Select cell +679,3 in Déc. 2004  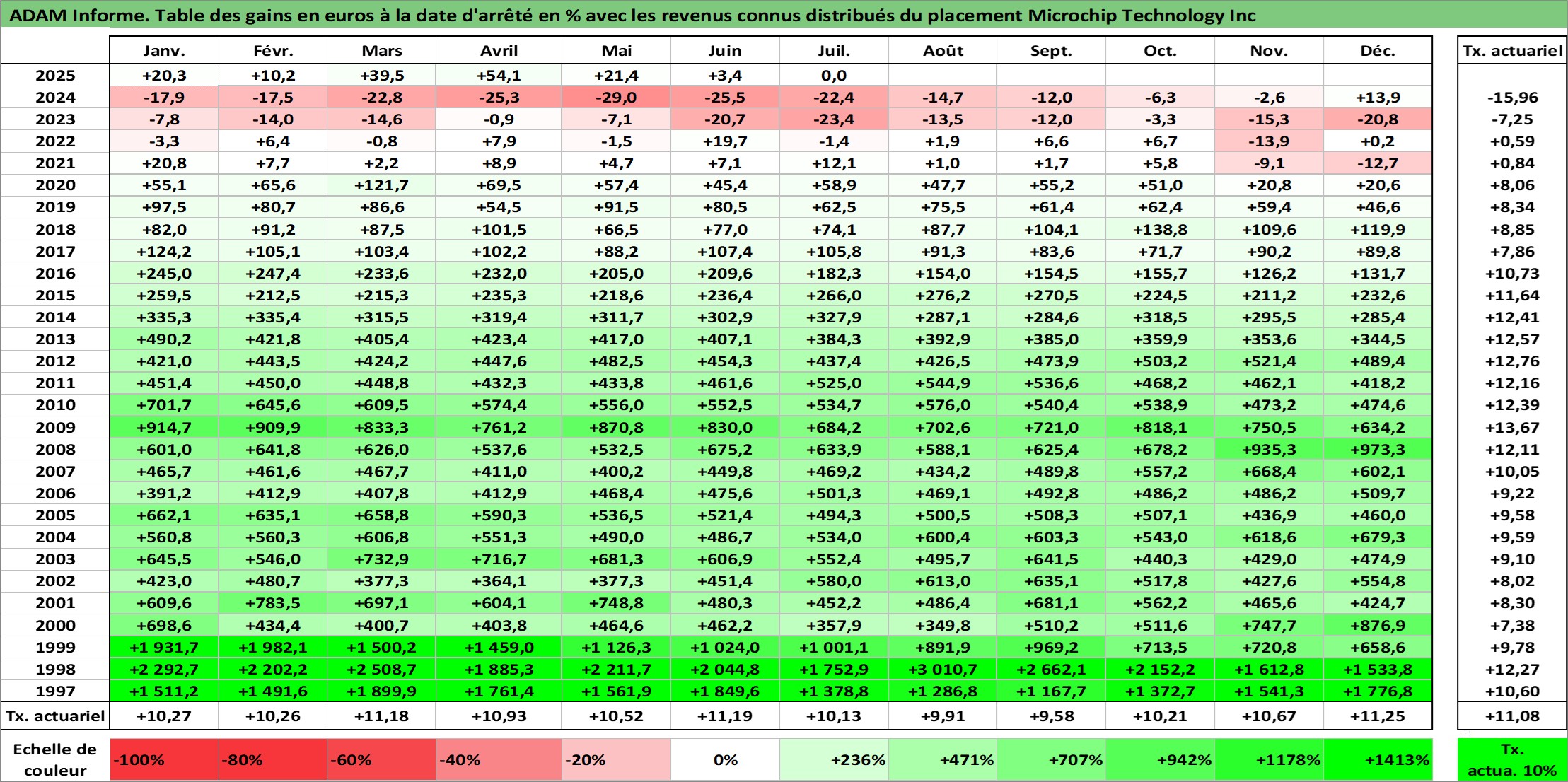(1378, 537)
